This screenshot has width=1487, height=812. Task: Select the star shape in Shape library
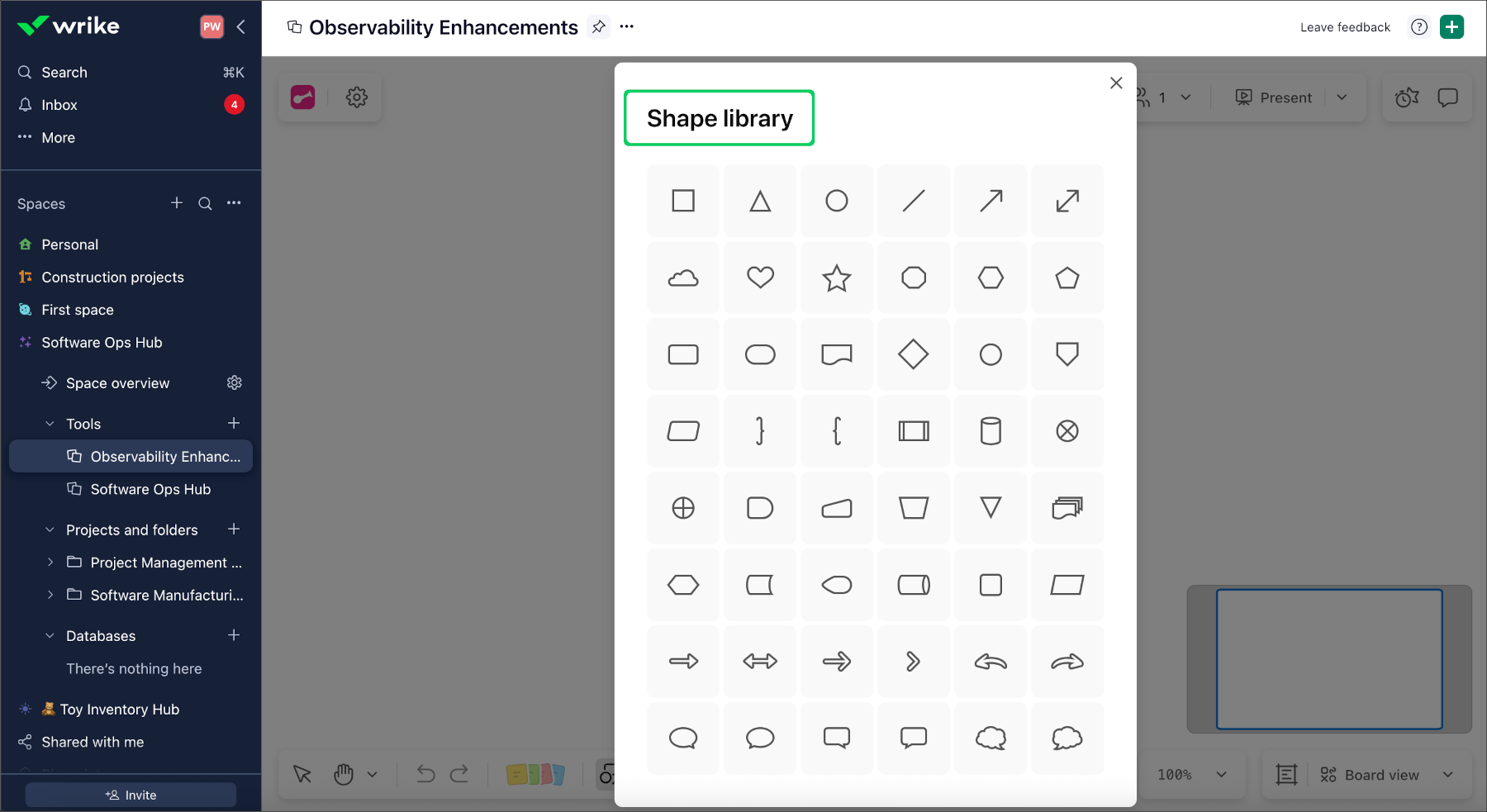[837, 278]
